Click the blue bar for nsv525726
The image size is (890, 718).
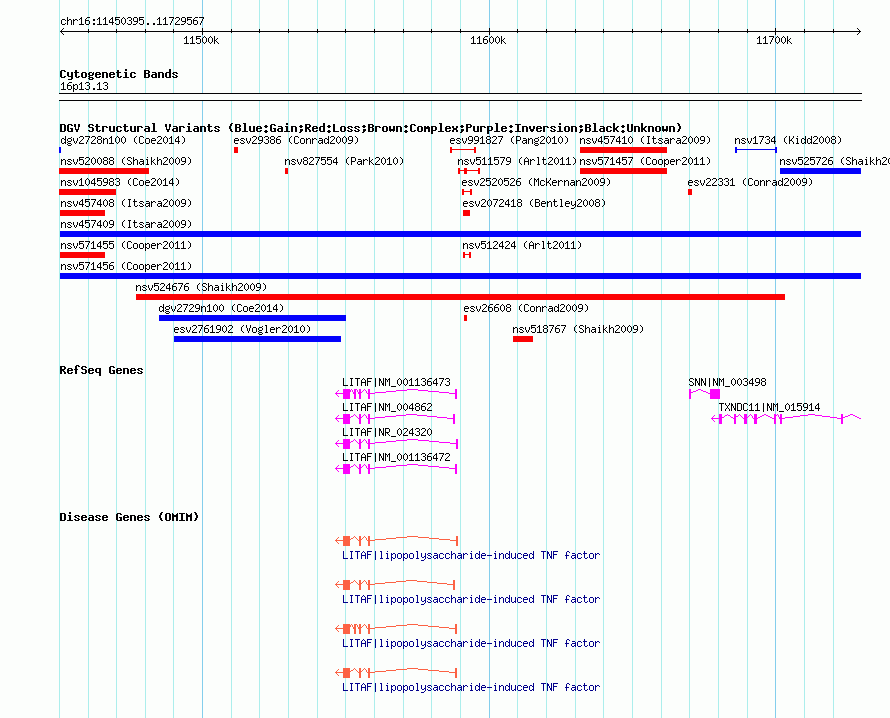point(820,171)
